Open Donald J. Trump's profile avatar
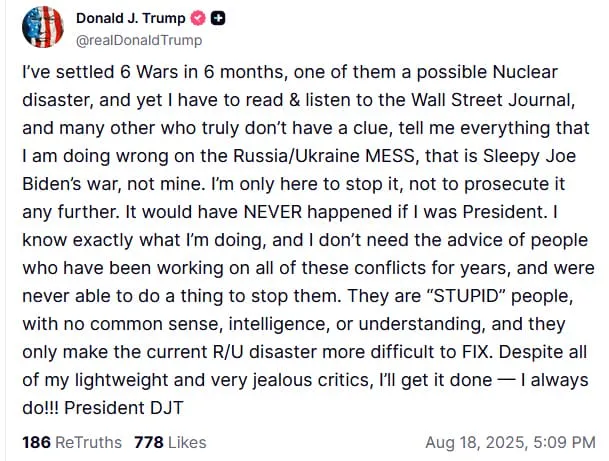Screen dimensions: 609x461 pyautogui.click(x=43, y=27)
